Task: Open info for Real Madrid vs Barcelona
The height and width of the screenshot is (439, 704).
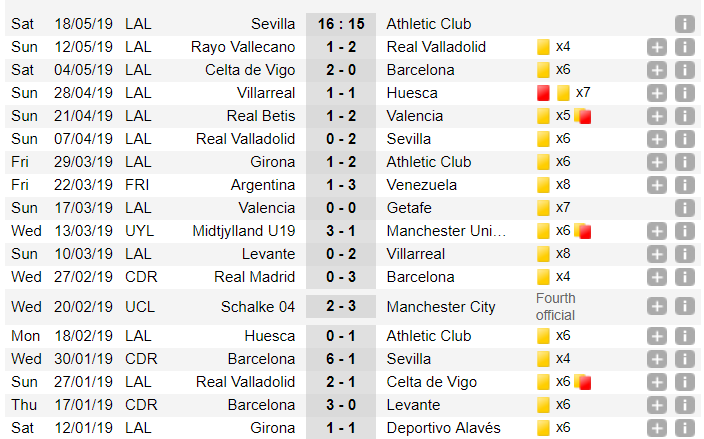Action: (684, 277)
